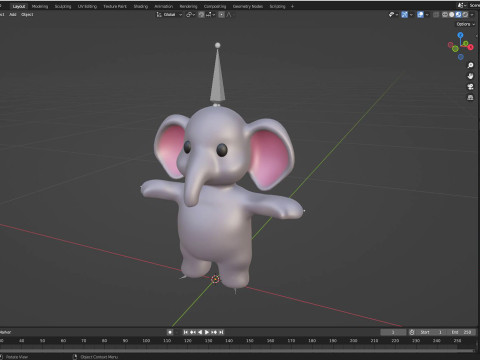Switch to the Rendering workspace
Viewport: 480px width, 360px height.
(x=188, y=6)
